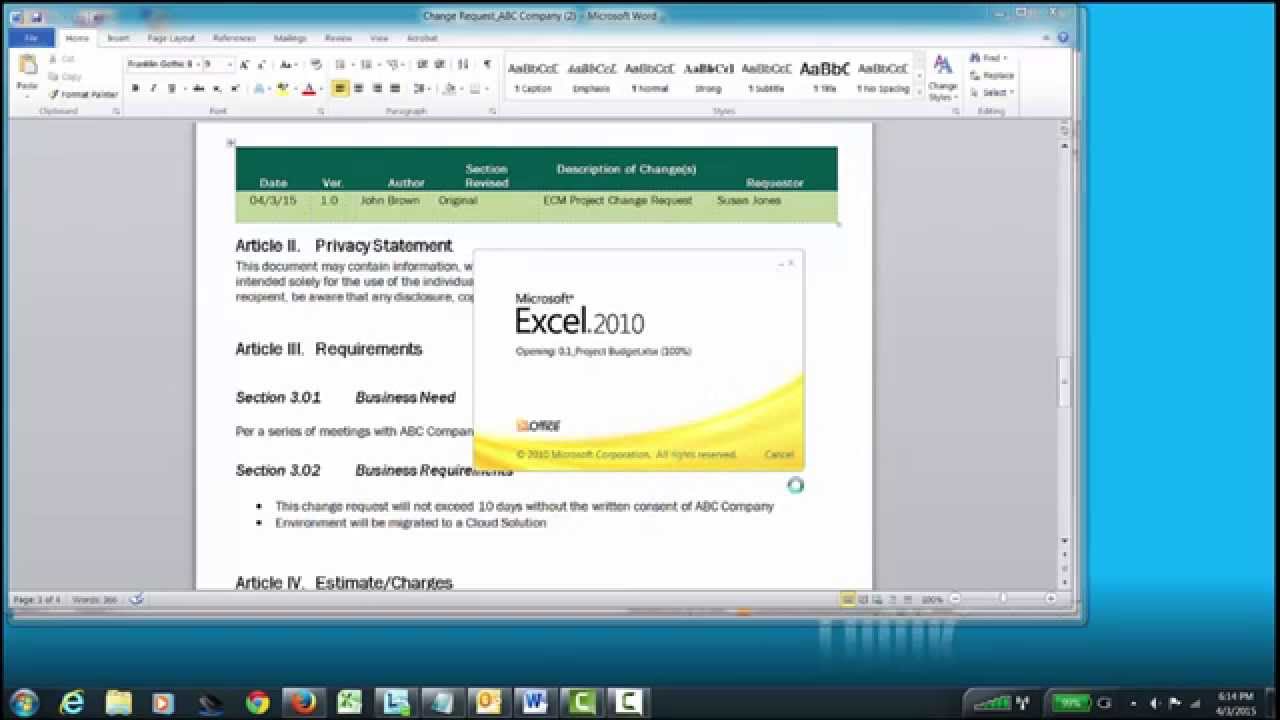Click Sort paragraph icon

point(463,64)
